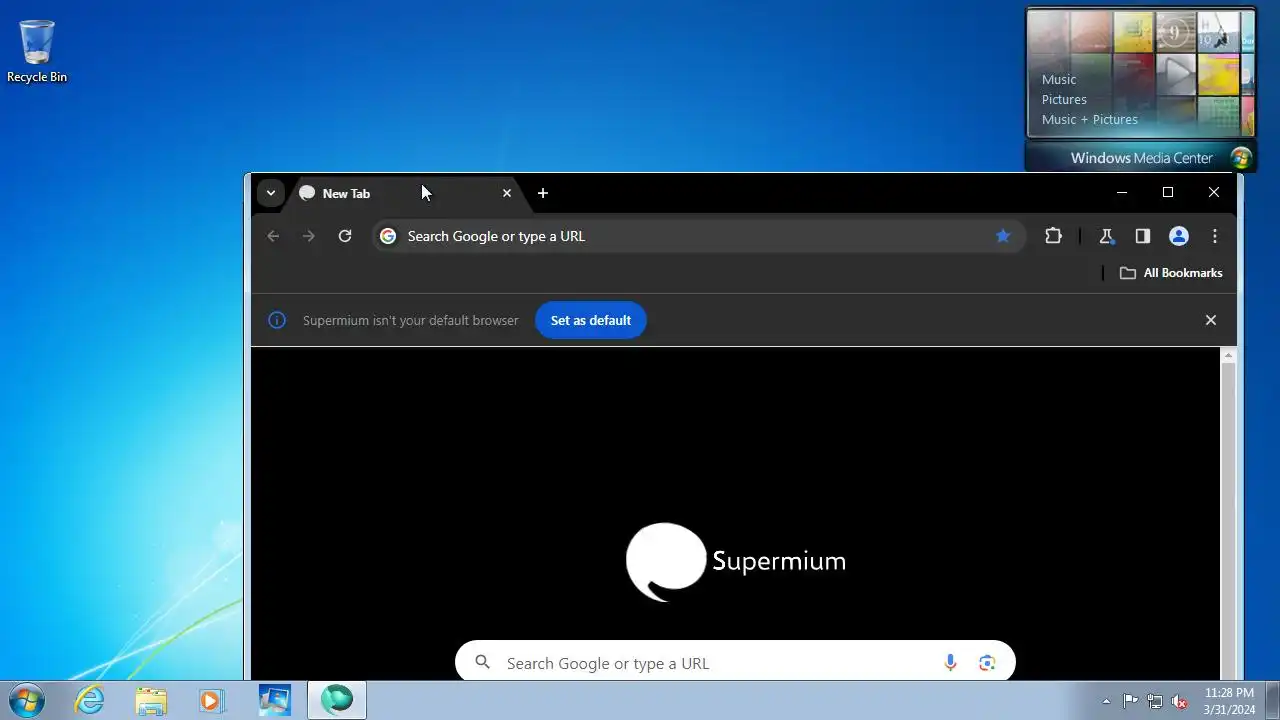
Task: Select Music + Pictures in gadget
Action: tap(1090, 119)
